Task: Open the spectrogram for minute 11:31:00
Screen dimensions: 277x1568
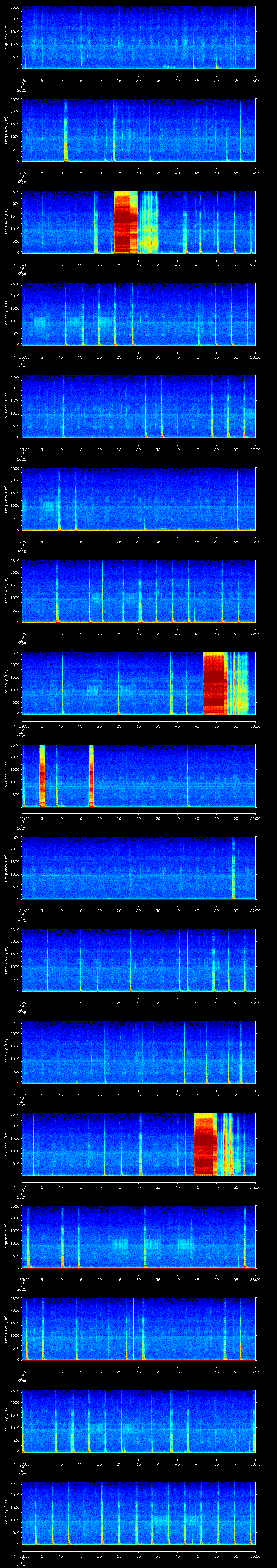Action: pos(138,868)
